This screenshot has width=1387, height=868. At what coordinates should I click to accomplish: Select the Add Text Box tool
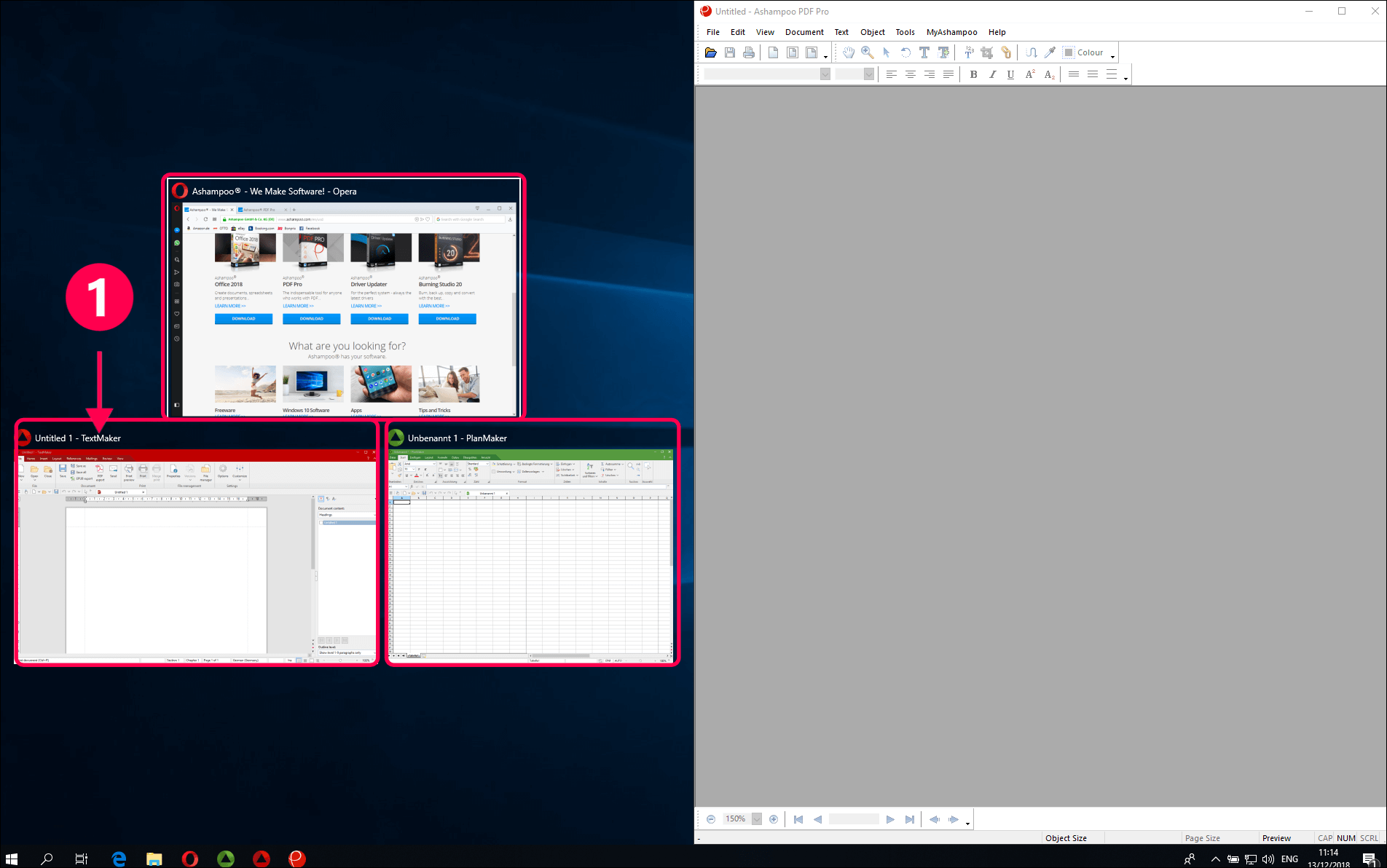[943, 52]
